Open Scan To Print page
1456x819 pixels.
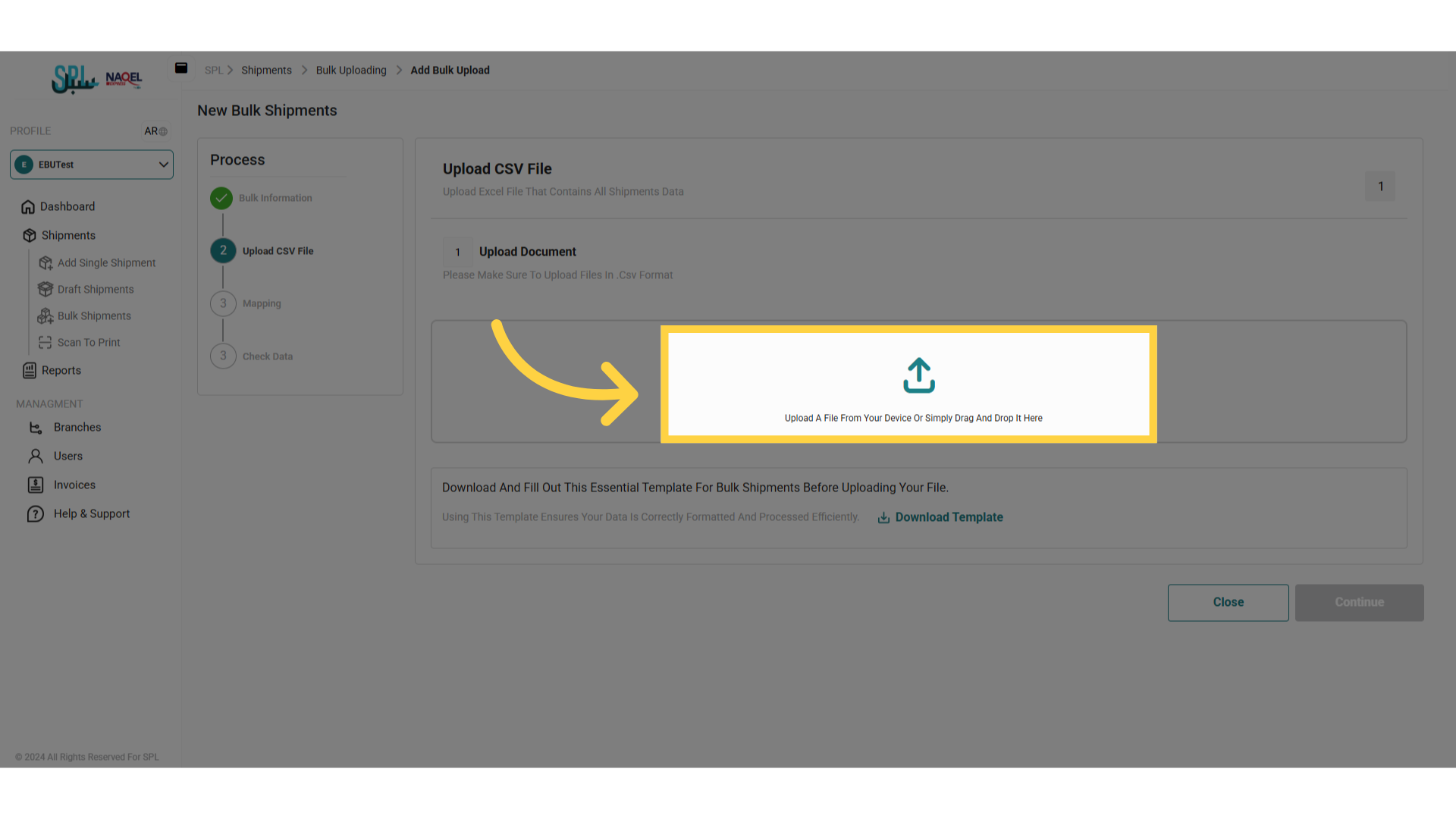[x=89, y=343]
